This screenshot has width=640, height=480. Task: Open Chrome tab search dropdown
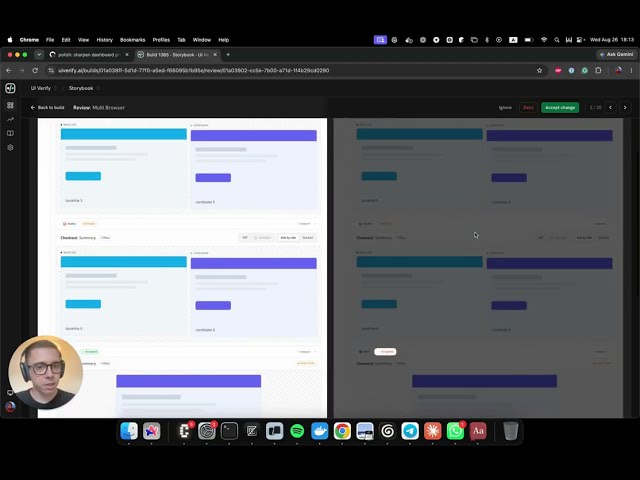point(39,54)
